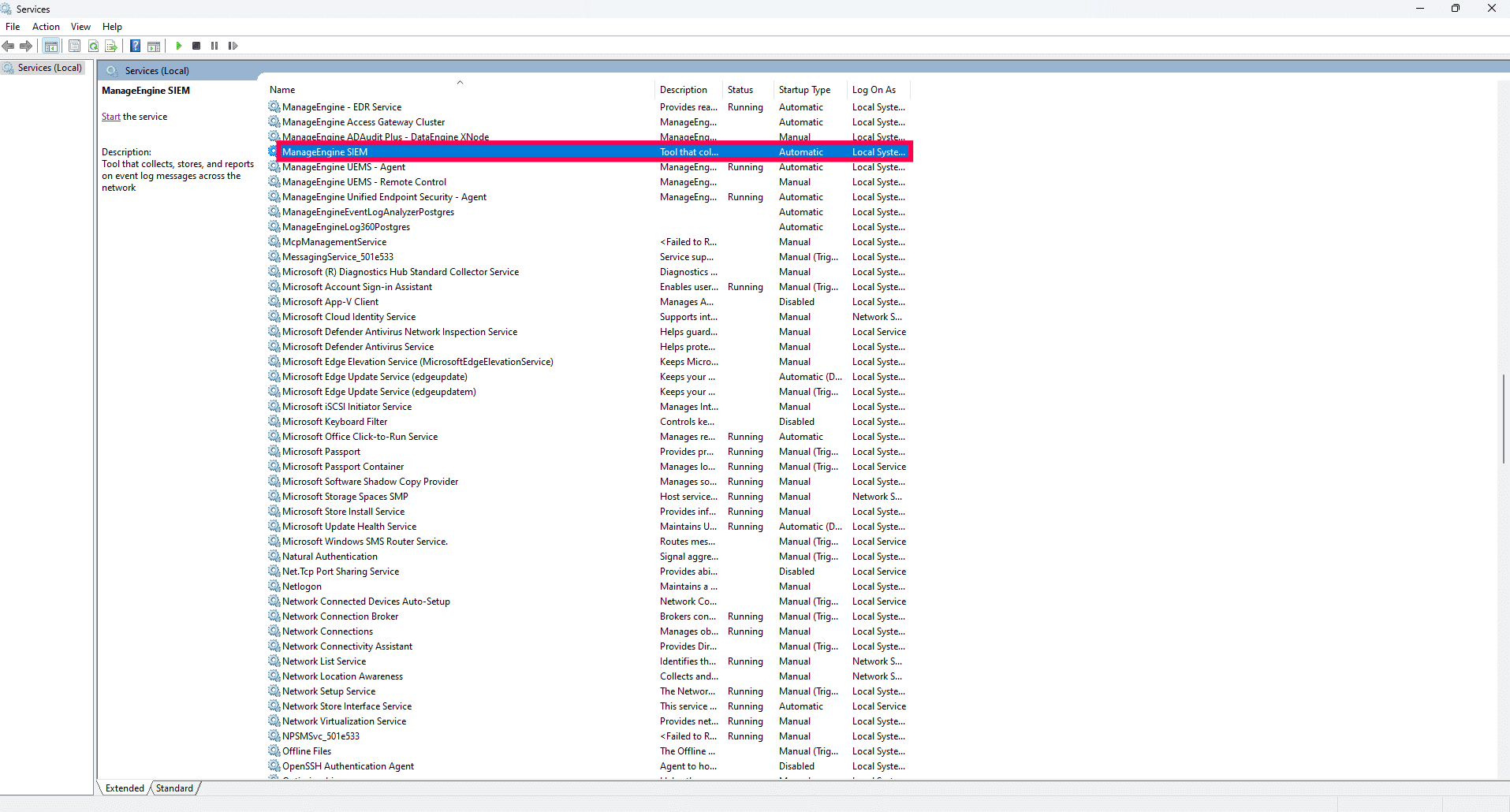1510x812 pixels.
Task: Sort by the Status column header
Action: [749, 90]
